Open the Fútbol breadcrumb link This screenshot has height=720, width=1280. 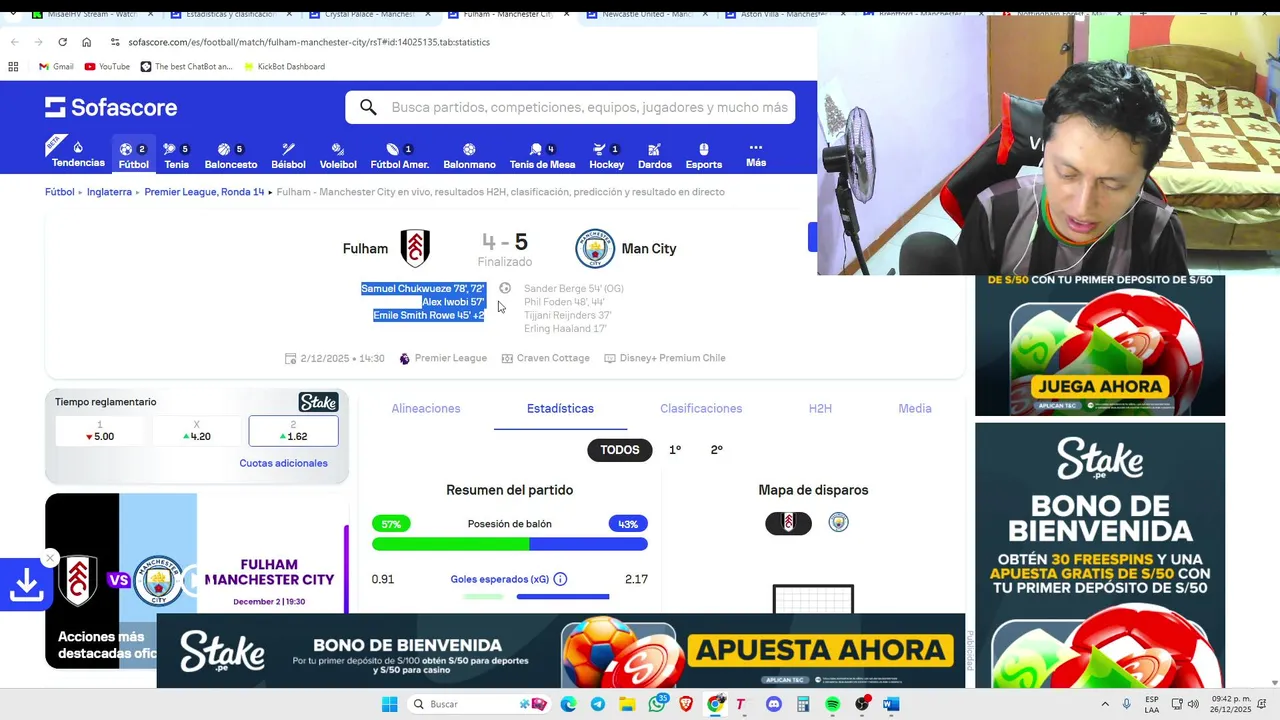point(60,192)
